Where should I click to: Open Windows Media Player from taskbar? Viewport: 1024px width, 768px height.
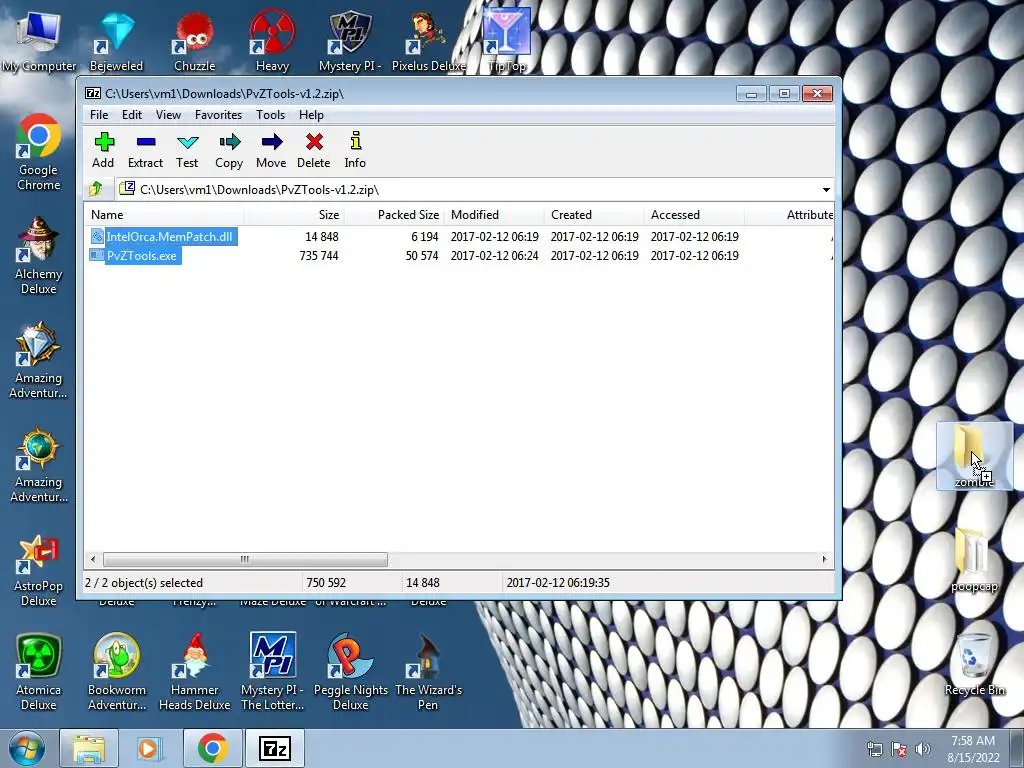coord(150,748)
